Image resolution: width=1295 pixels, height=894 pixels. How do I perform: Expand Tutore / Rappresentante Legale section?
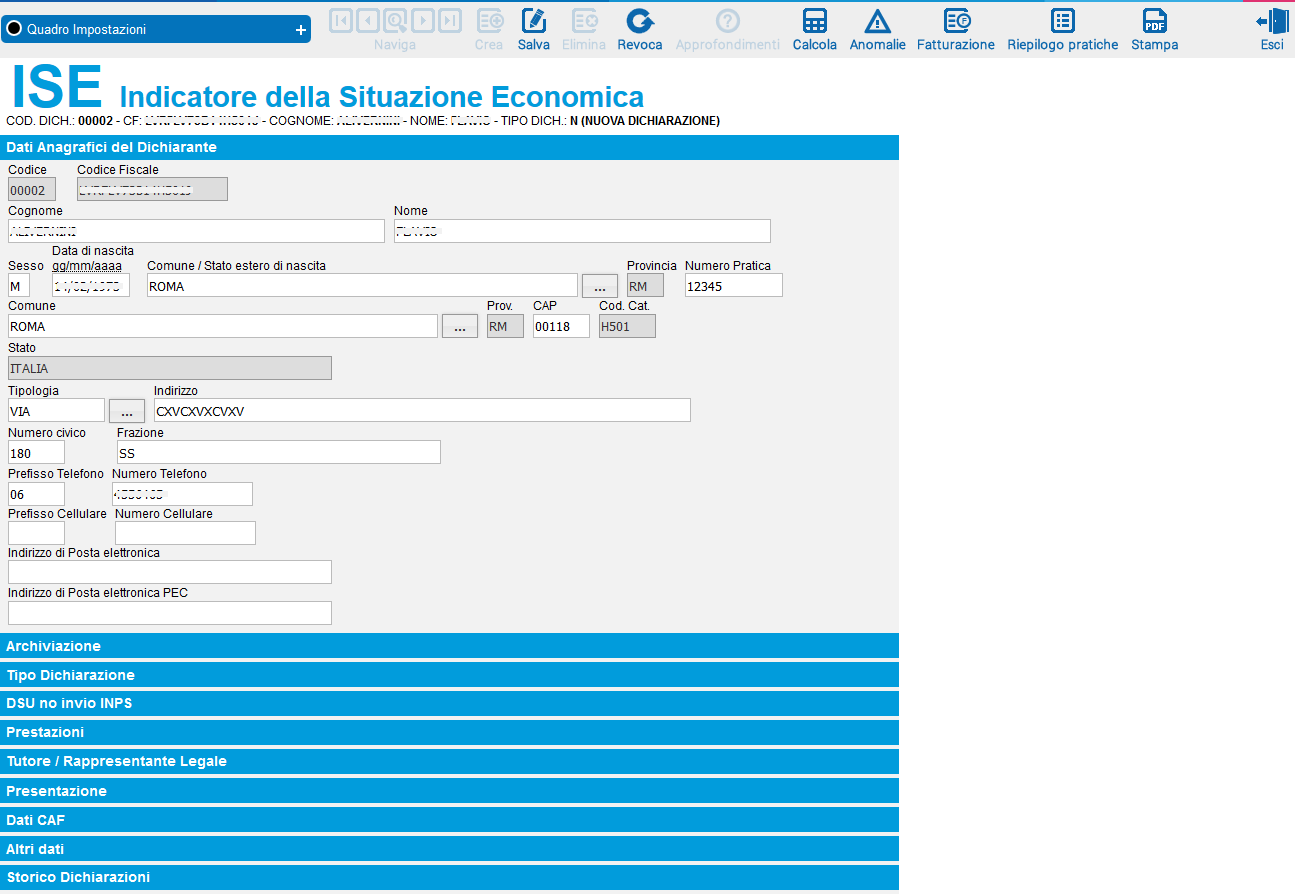[449, 762]
